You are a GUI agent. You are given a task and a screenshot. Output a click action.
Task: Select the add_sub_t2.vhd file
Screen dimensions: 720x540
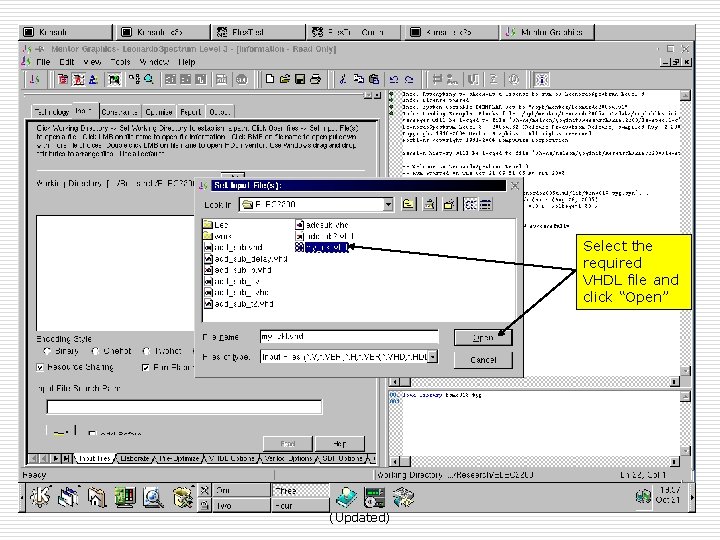[x=239, y=304]
